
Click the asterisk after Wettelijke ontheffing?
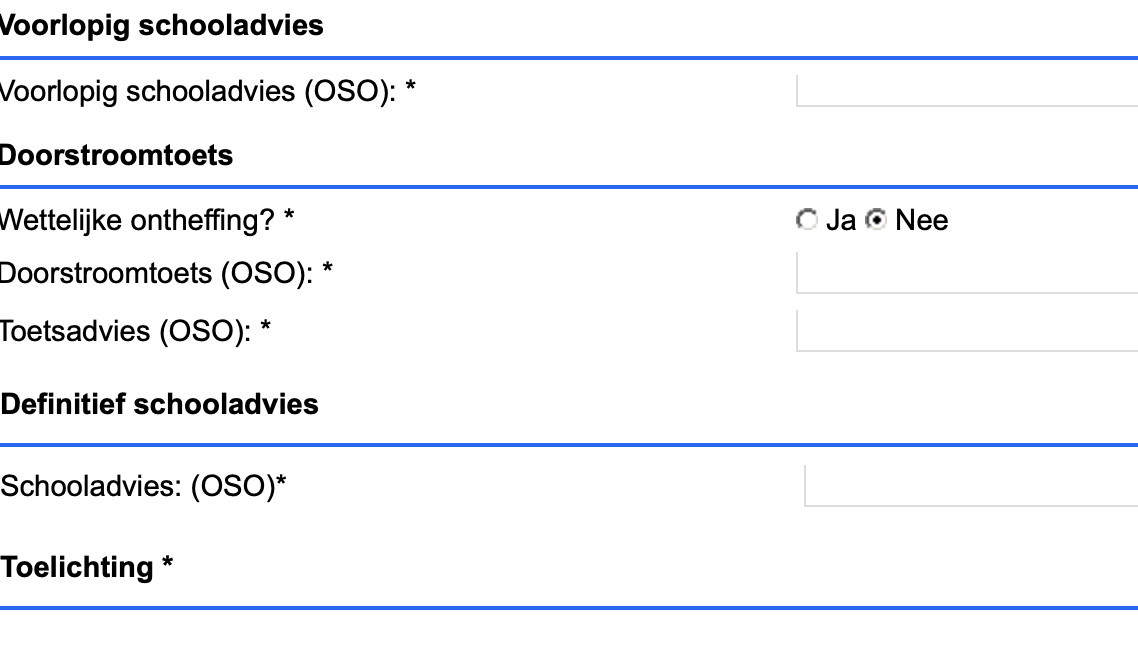tap(289, 218)
